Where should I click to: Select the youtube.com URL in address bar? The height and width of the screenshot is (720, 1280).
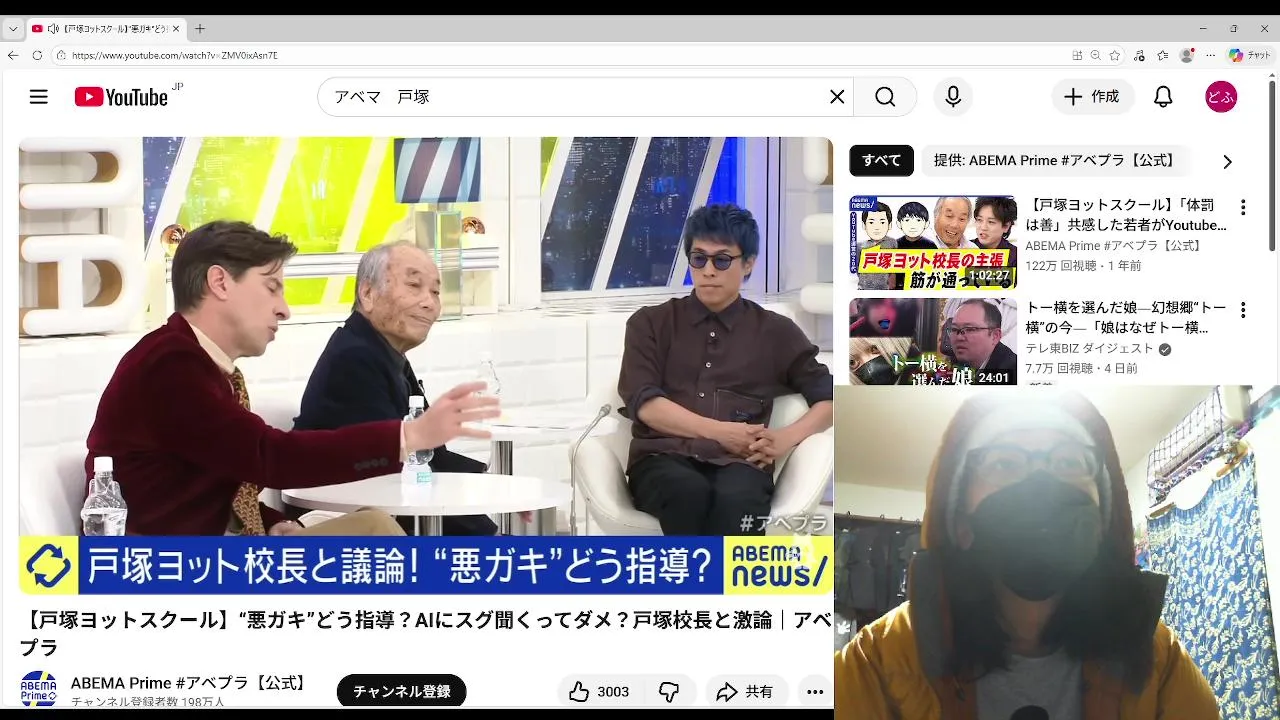(175, 55)
